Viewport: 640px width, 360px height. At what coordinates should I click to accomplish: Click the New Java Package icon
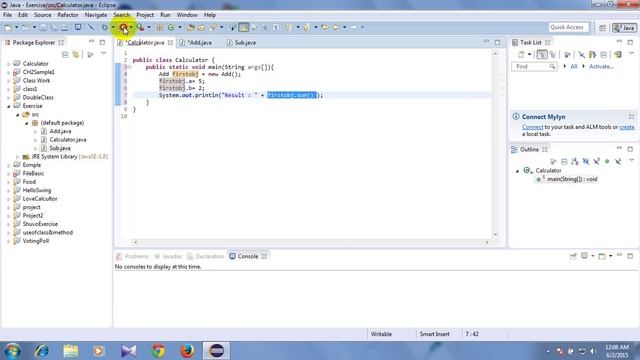pyautogui.click(x=160, y=27)
